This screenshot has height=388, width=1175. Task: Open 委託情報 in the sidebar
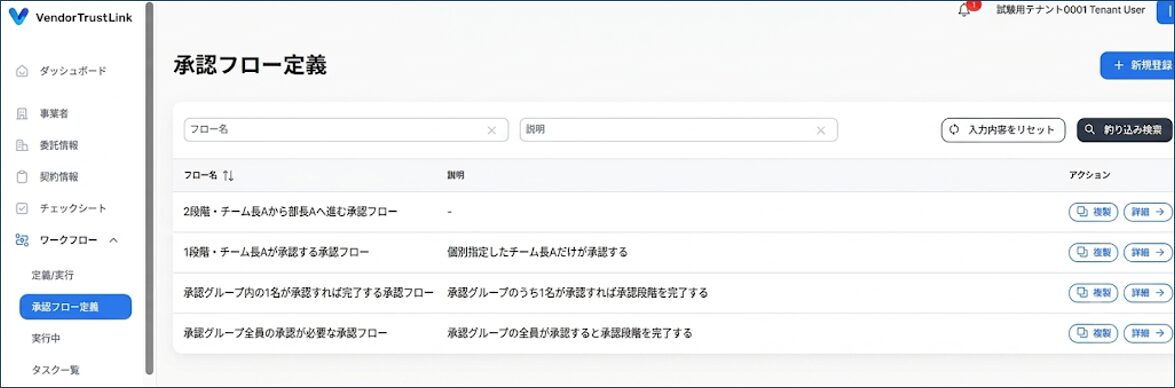click(x=59, y=145)
